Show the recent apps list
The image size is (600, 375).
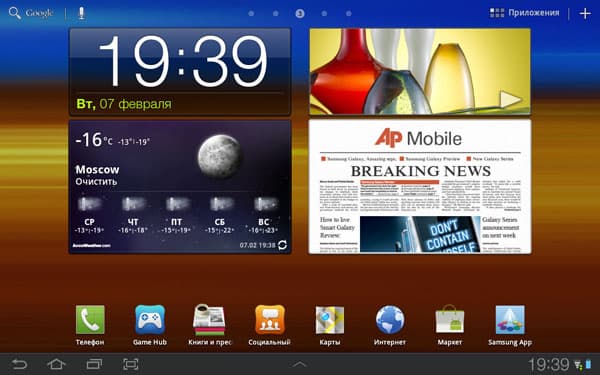94,364
